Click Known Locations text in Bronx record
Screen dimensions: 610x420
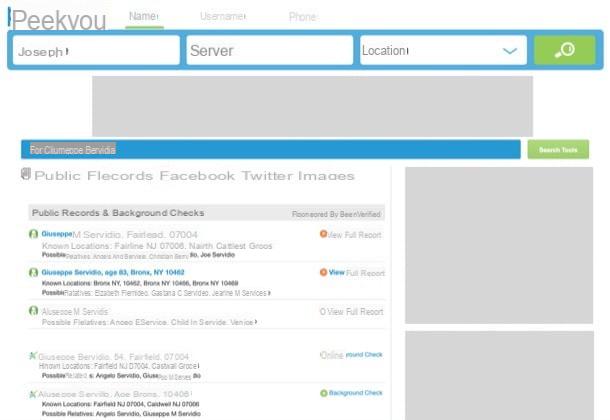tap(140, 283)
